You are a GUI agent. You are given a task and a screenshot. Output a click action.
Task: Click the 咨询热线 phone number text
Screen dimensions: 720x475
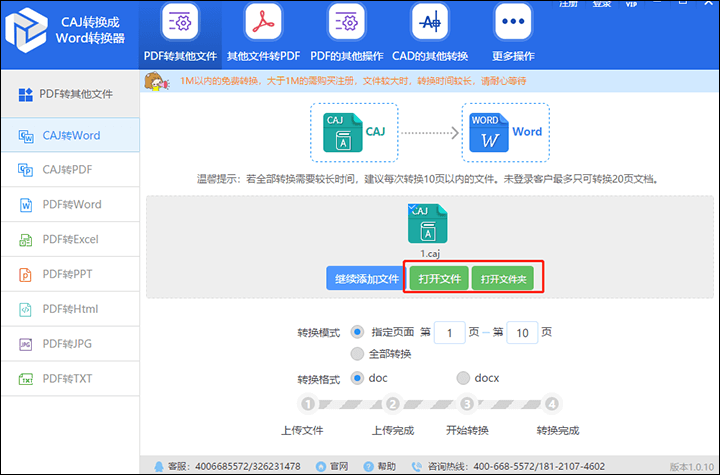pos(516,467)
